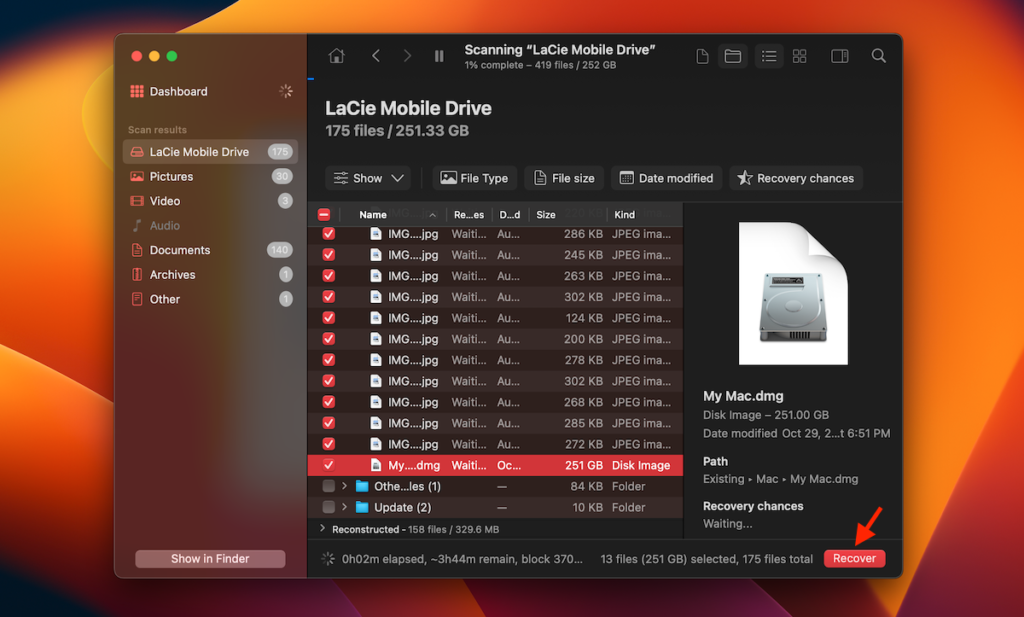The image size is (1024, 617).
Task: Click the Show in Finder button
Action: point(210,558)
